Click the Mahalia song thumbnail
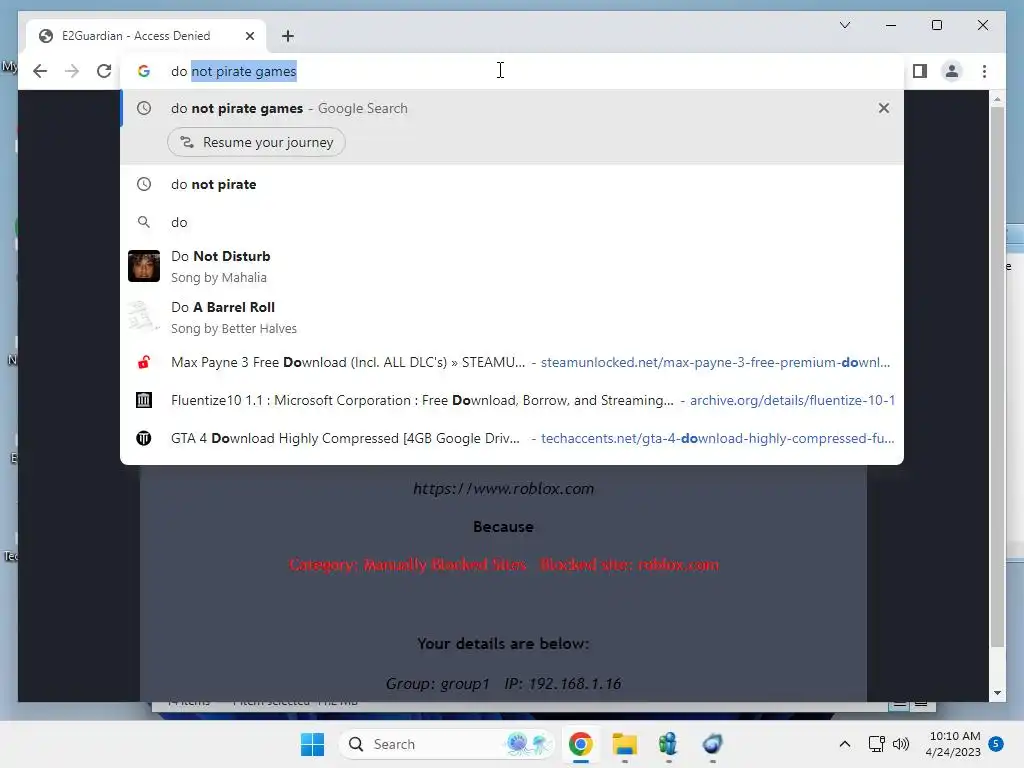This screenshot has width=1024, height=768. [144, 266]
